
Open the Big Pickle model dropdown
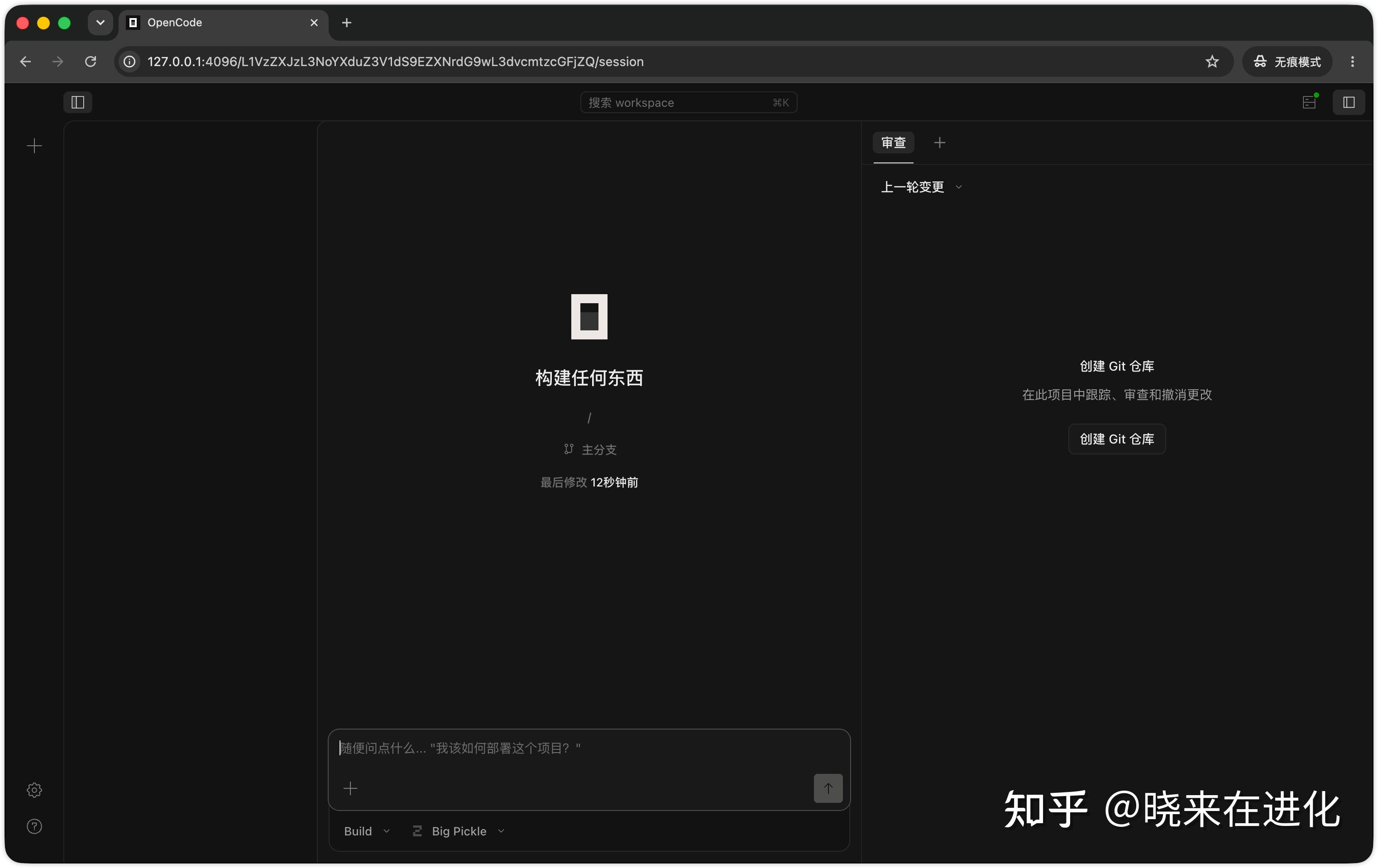[459, 831]
